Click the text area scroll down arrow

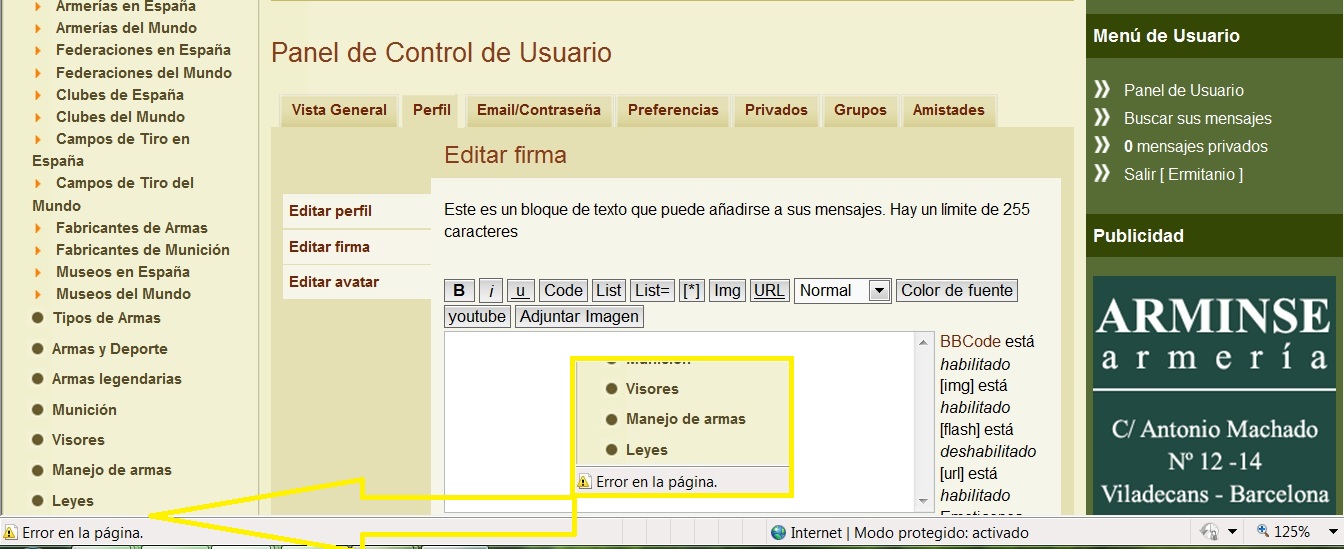pyautogui.click(x=924, y=502)
